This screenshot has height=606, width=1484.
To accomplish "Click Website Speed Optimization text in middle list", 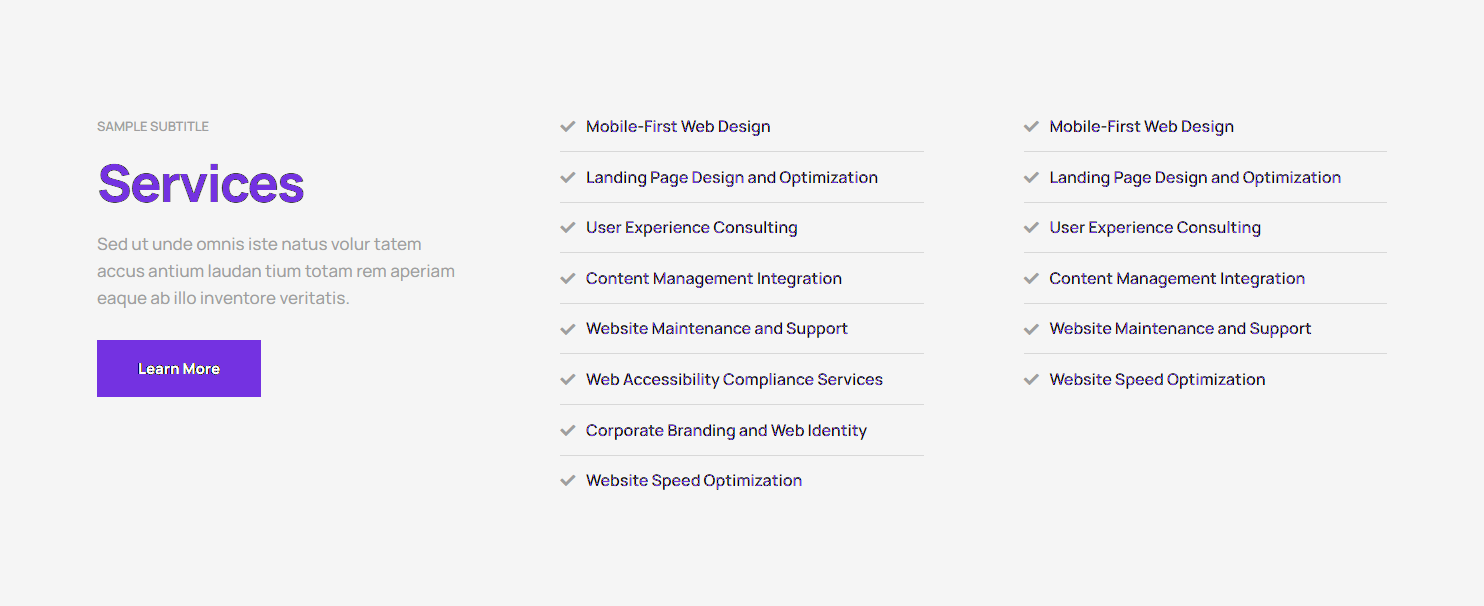I will [x=693, y=481].
